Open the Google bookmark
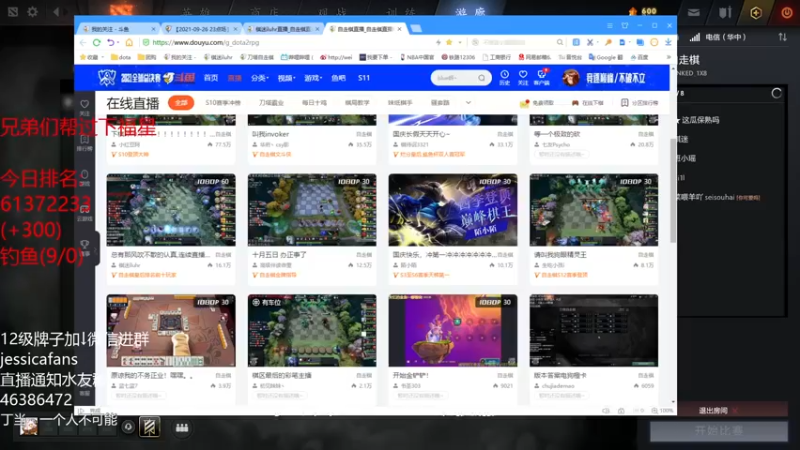The height and width of the screenshot is (450, 800). coord(606,57)
